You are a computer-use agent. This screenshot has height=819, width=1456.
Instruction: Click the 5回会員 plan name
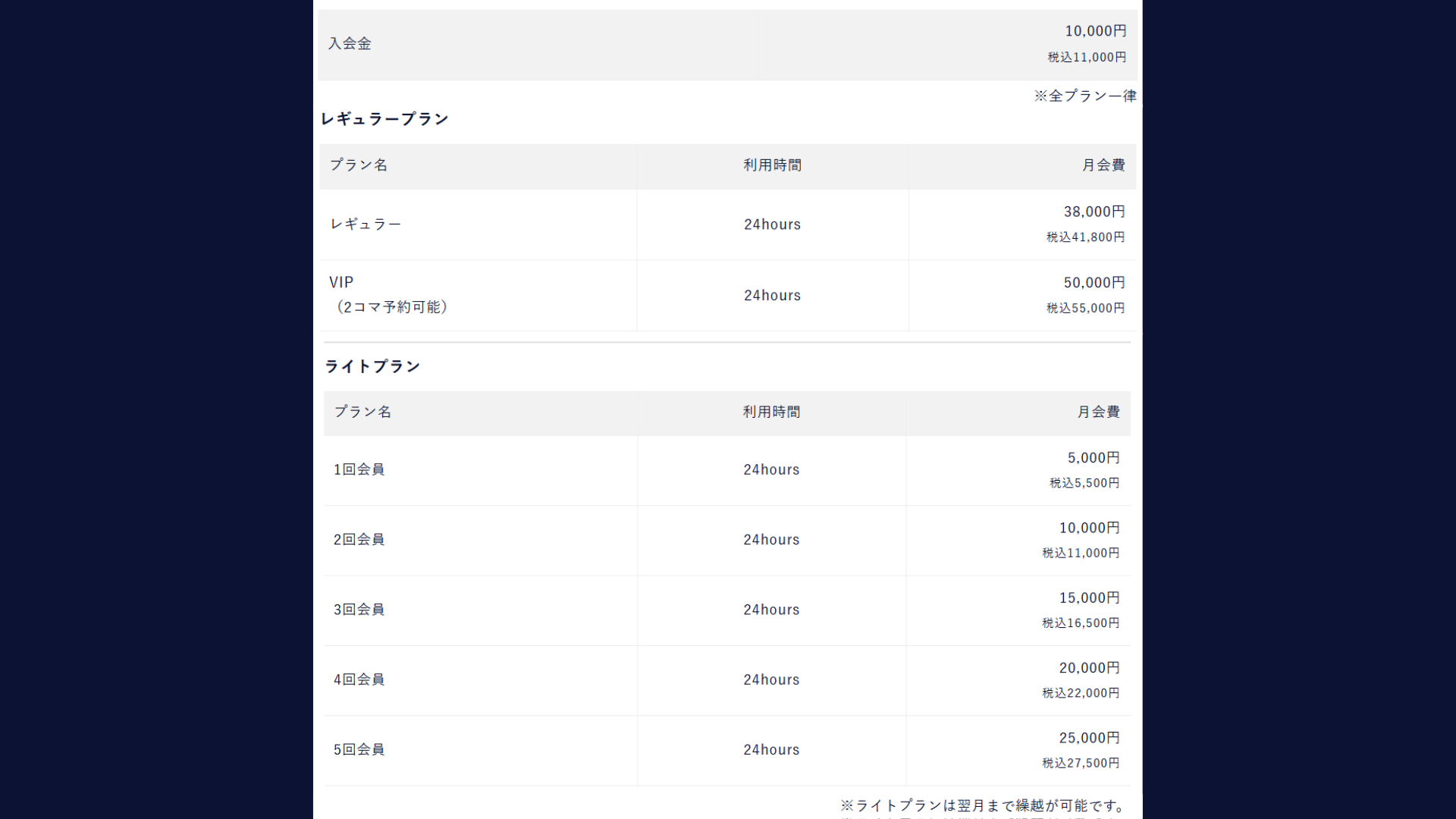click(359, 750)
